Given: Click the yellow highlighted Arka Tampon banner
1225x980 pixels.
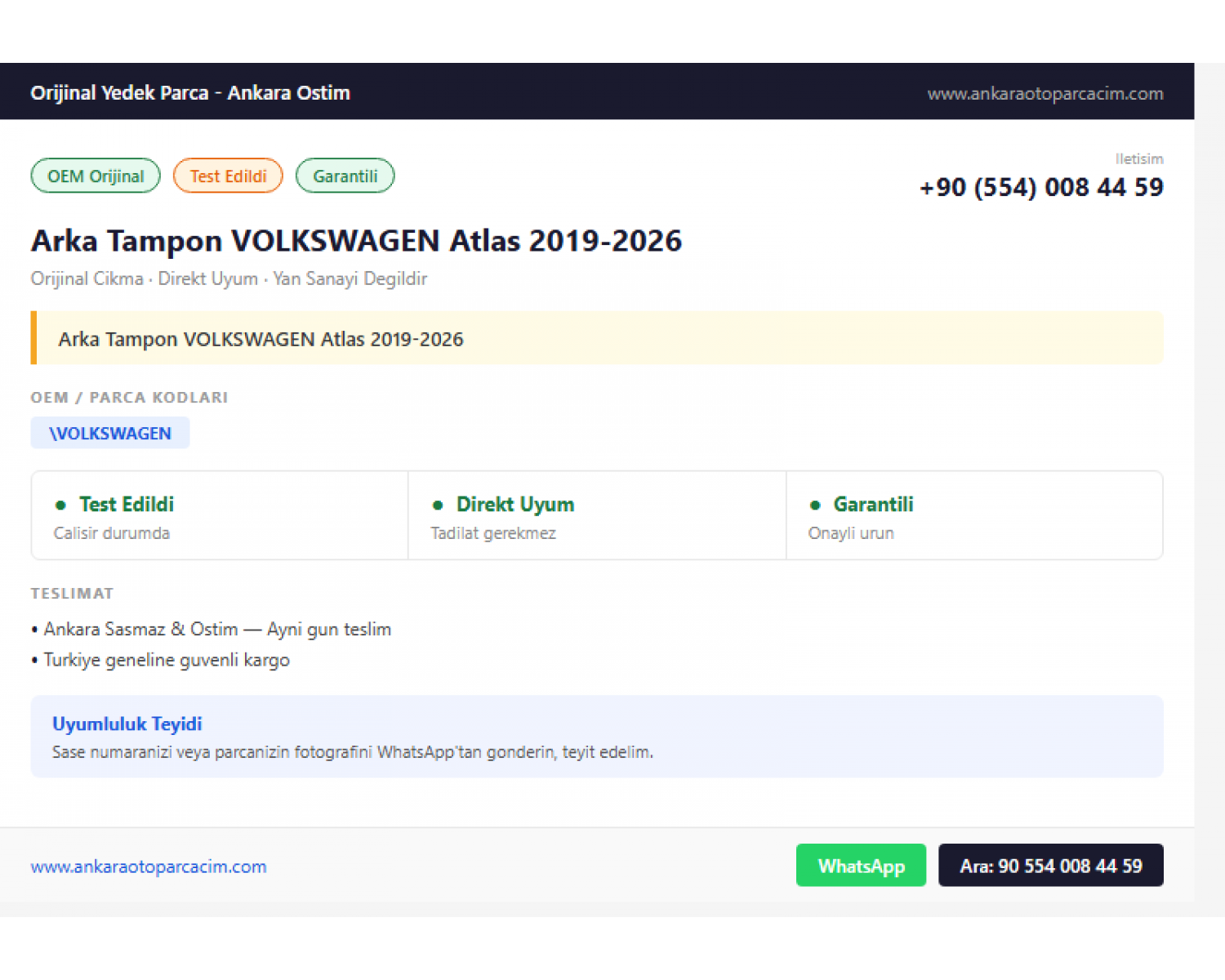Looking at the screenshot, I should 597,338.
